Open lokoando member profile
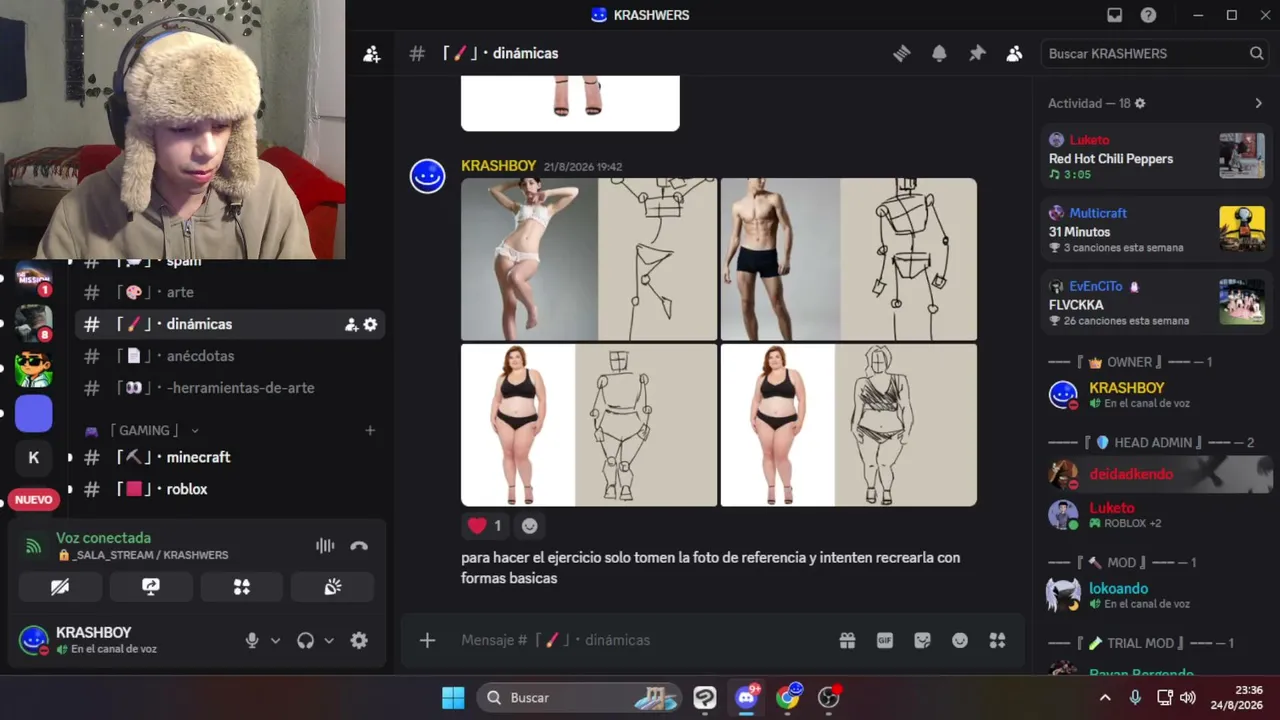Screen dimensions: 1280x720 pos(1156,595)
